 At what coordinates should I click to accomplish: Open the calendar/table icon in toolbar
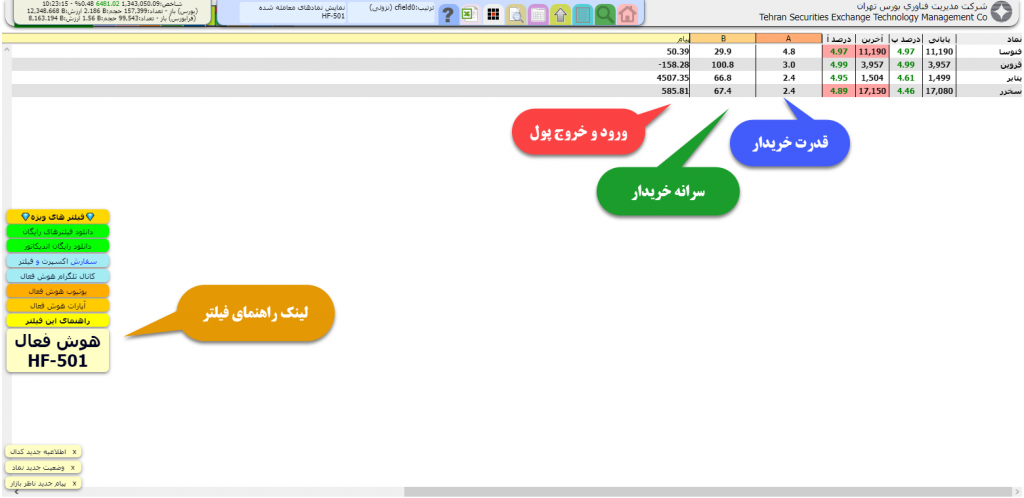click(x=538, y=14)
